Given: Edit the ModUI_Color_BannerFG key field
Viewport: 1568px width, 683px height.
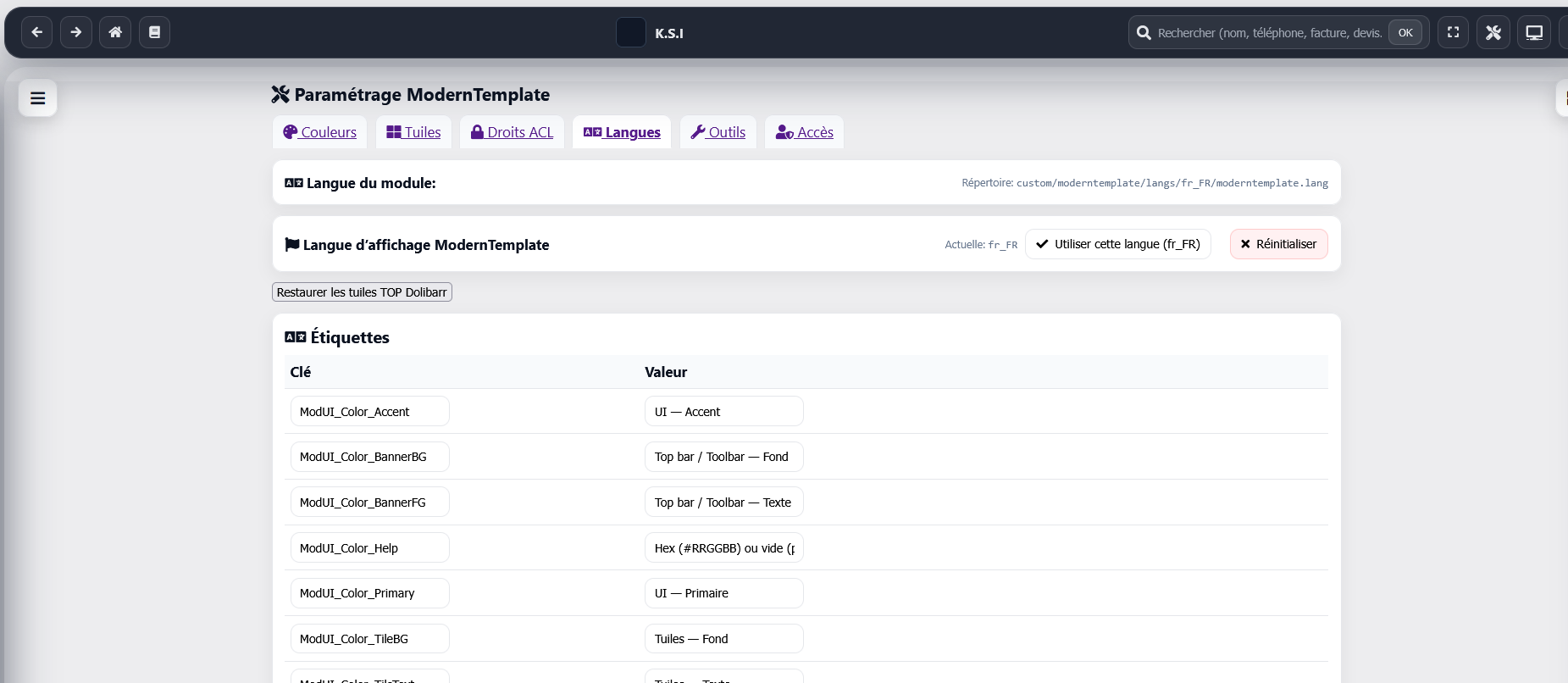Looking at the screenshot, I should 370,503.
